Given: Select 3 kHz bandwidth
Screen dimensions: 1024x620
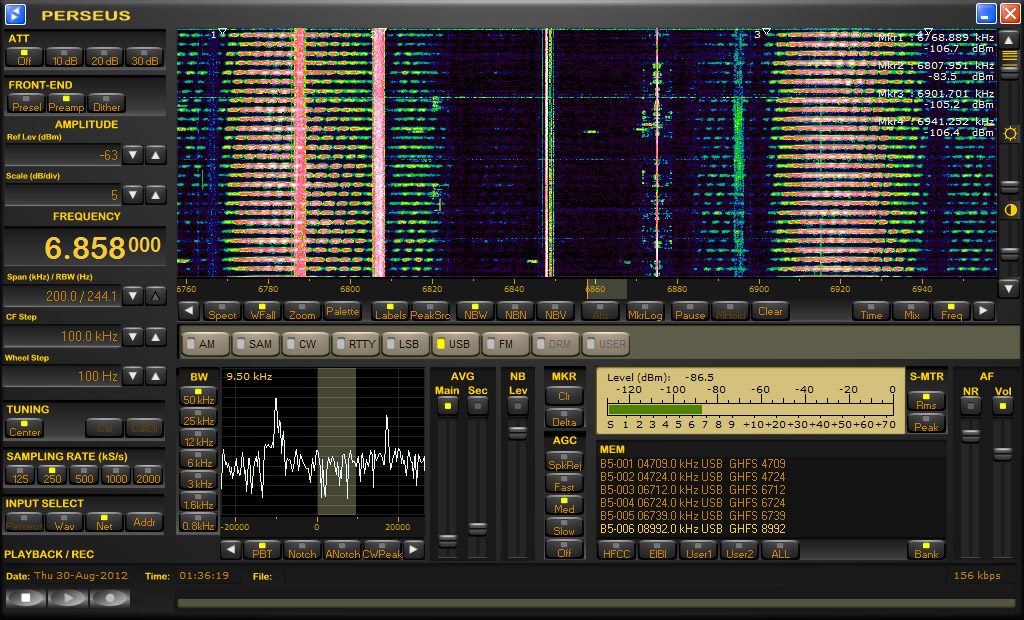Looking at the screenshot, I should (x=199, y=480).
